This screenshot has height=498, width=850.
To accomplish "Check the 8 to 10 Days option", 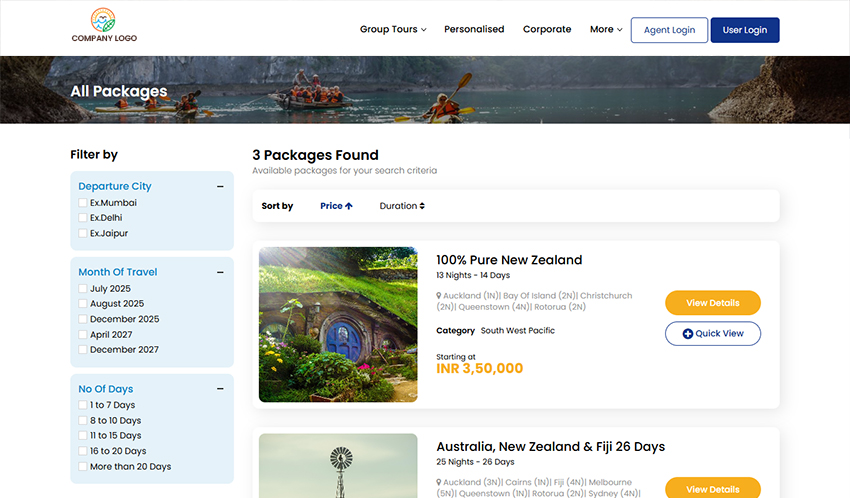I will coord(83,421).
